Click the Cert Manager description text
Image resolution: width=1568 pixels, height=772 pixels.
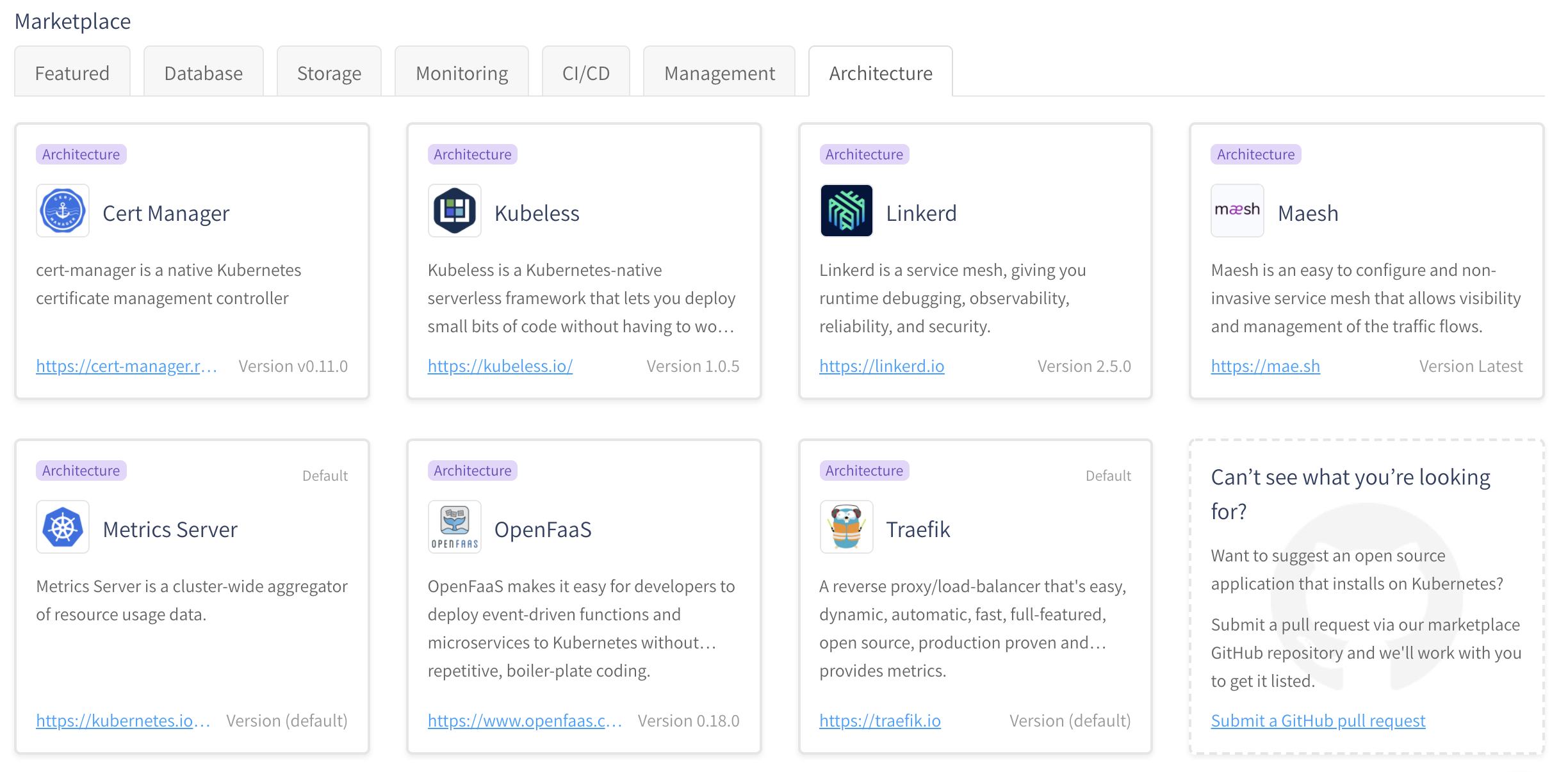168,284
